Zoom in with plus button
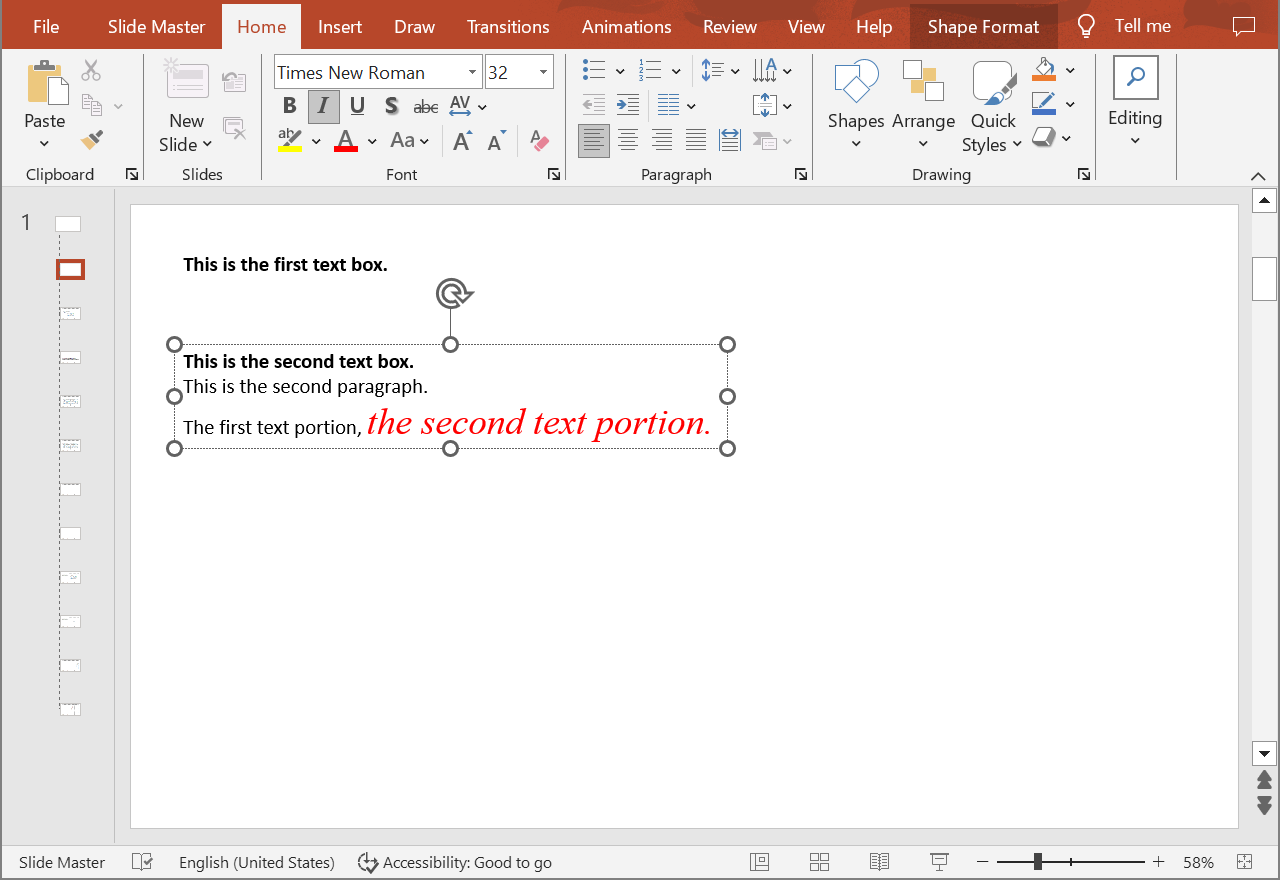Viewport: 1280px width, 880px height. 1159,862
